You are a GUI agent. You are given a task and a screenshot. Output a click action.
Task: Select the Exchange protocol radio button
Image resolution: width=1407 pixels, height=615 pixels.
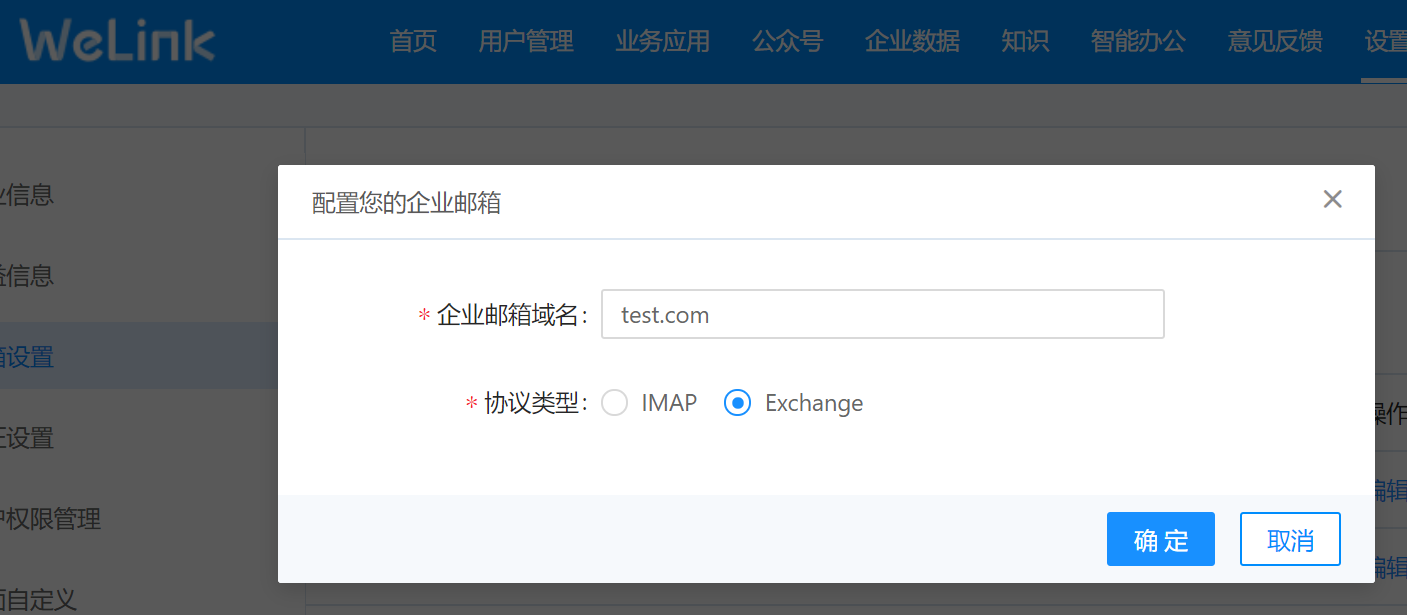click(x=737, y=403)
